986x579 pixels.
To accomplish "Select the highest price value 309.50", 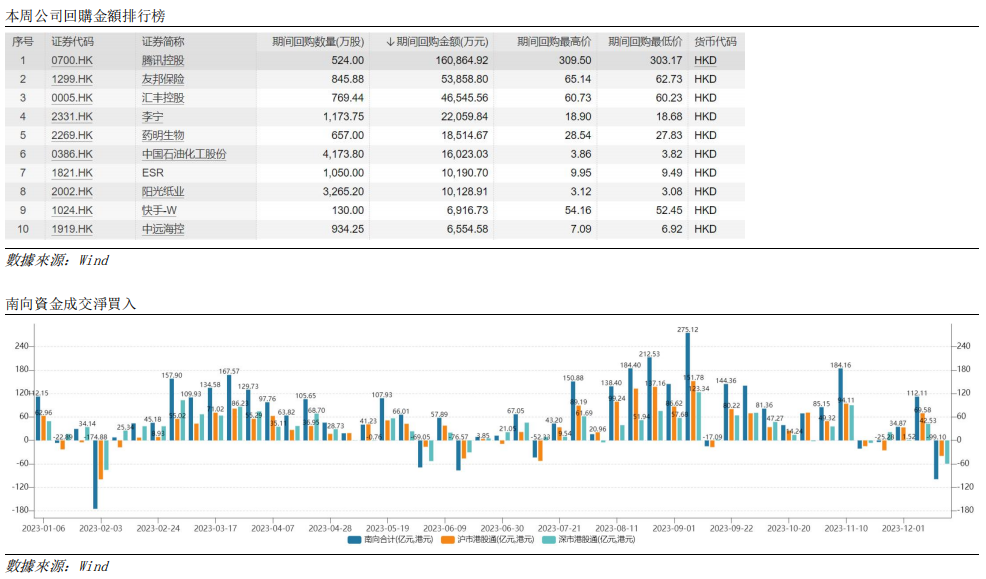I will click(x=575, y=60).
